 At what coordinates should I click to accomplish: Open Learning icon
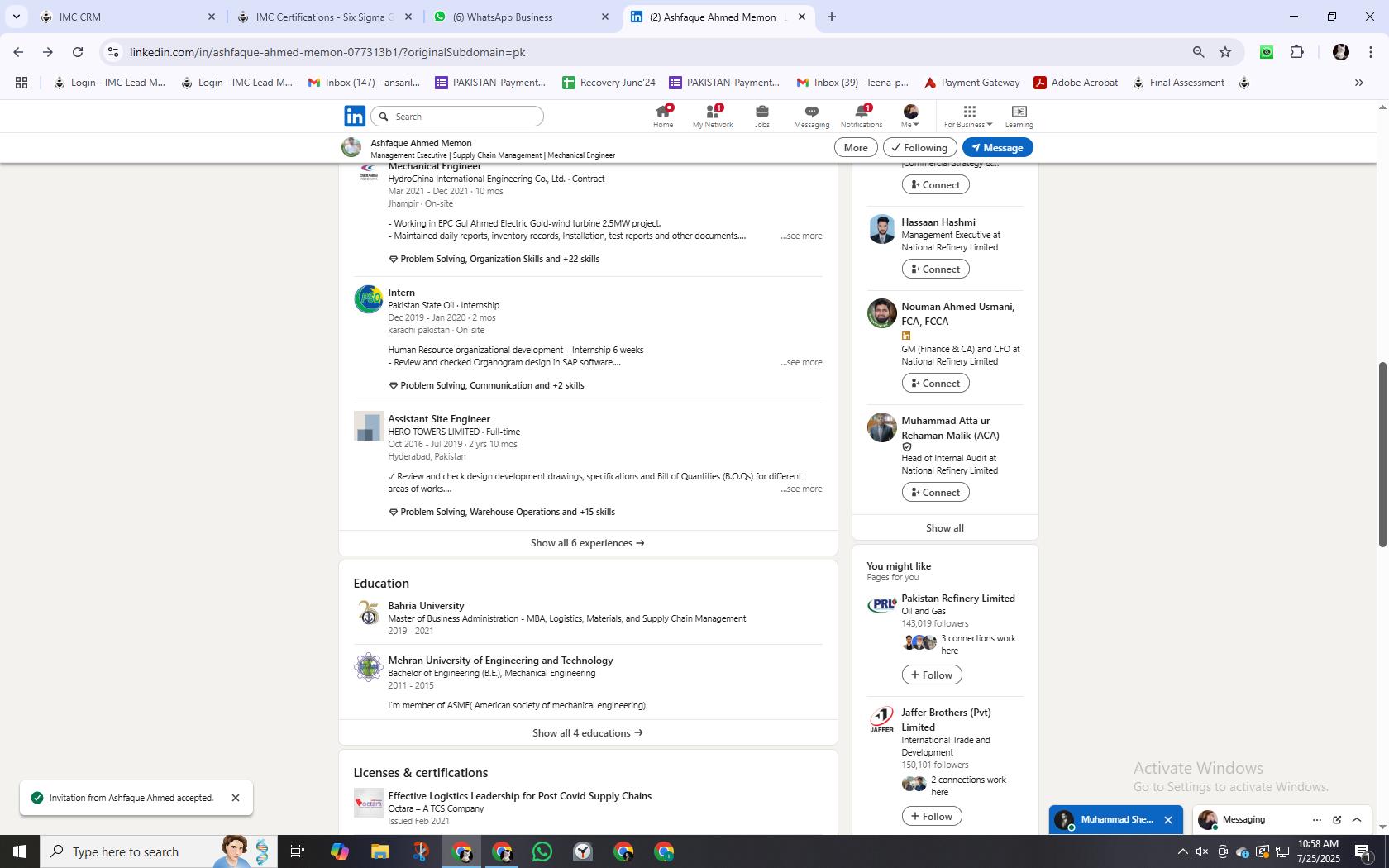[1019, 117]
